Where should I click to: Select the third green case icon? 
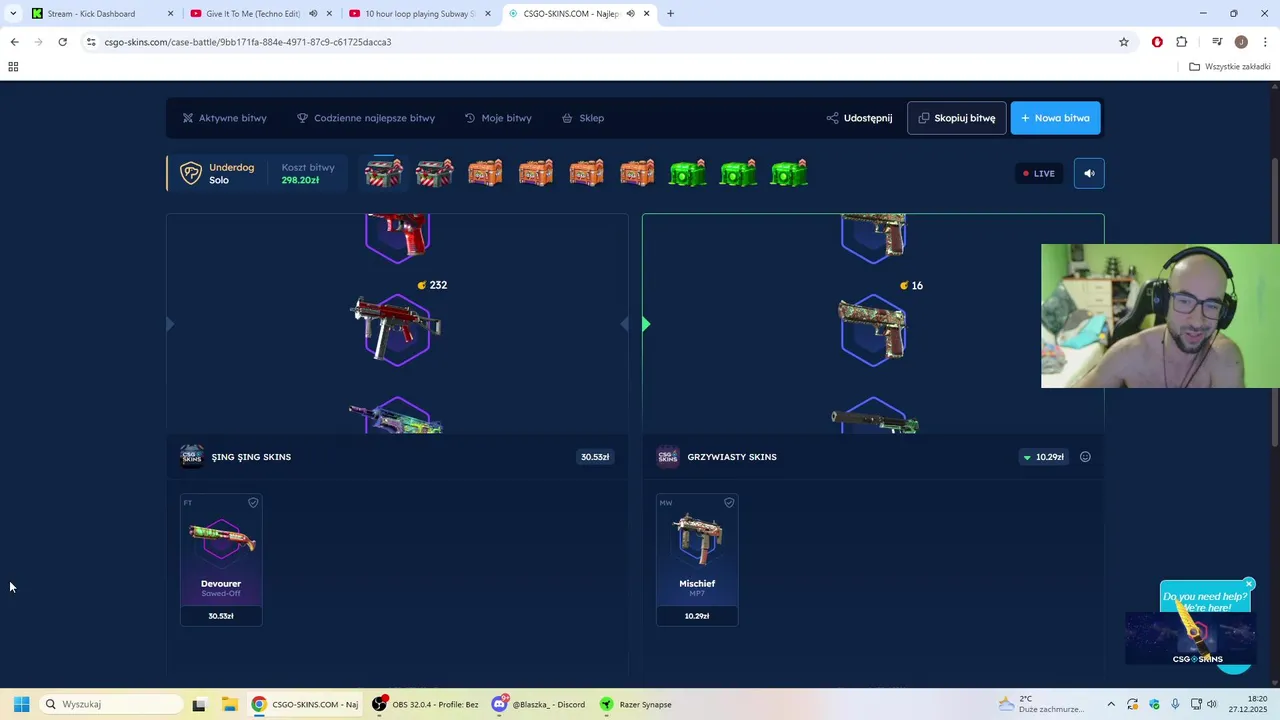pos(789,173)
